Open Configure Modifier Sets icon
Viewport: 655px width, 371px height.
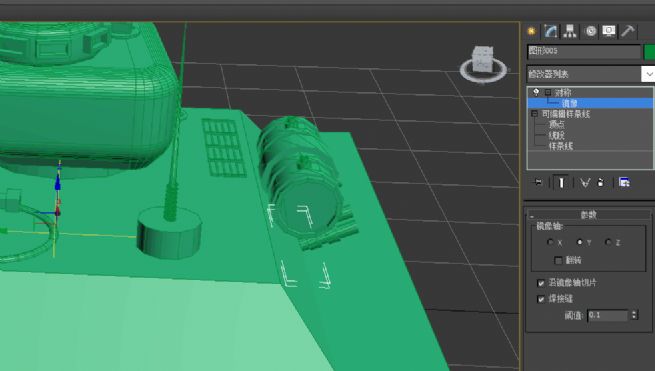coord(624,182)
